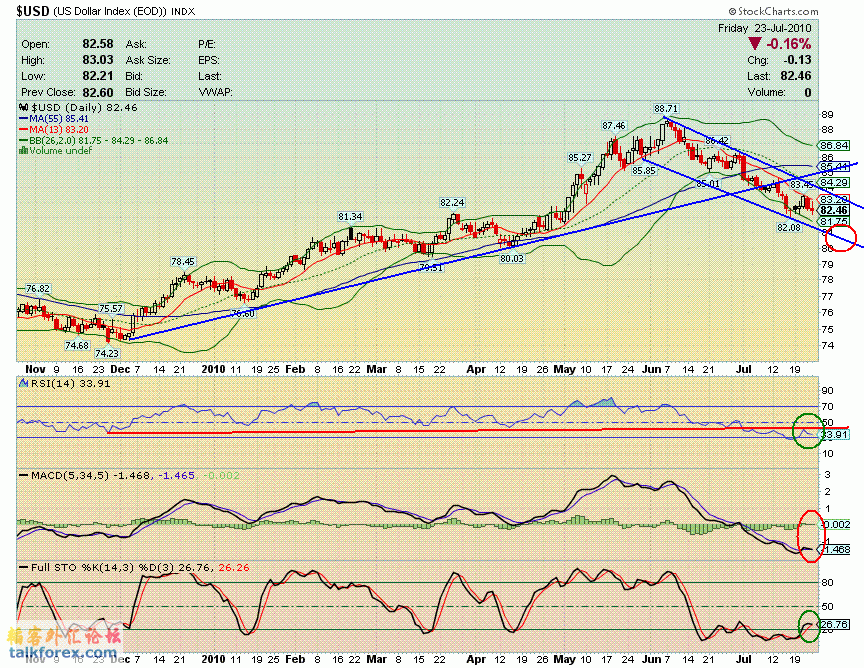Click the red line marker before MA(13)
The image size is (864, 668).
(24, 130)
